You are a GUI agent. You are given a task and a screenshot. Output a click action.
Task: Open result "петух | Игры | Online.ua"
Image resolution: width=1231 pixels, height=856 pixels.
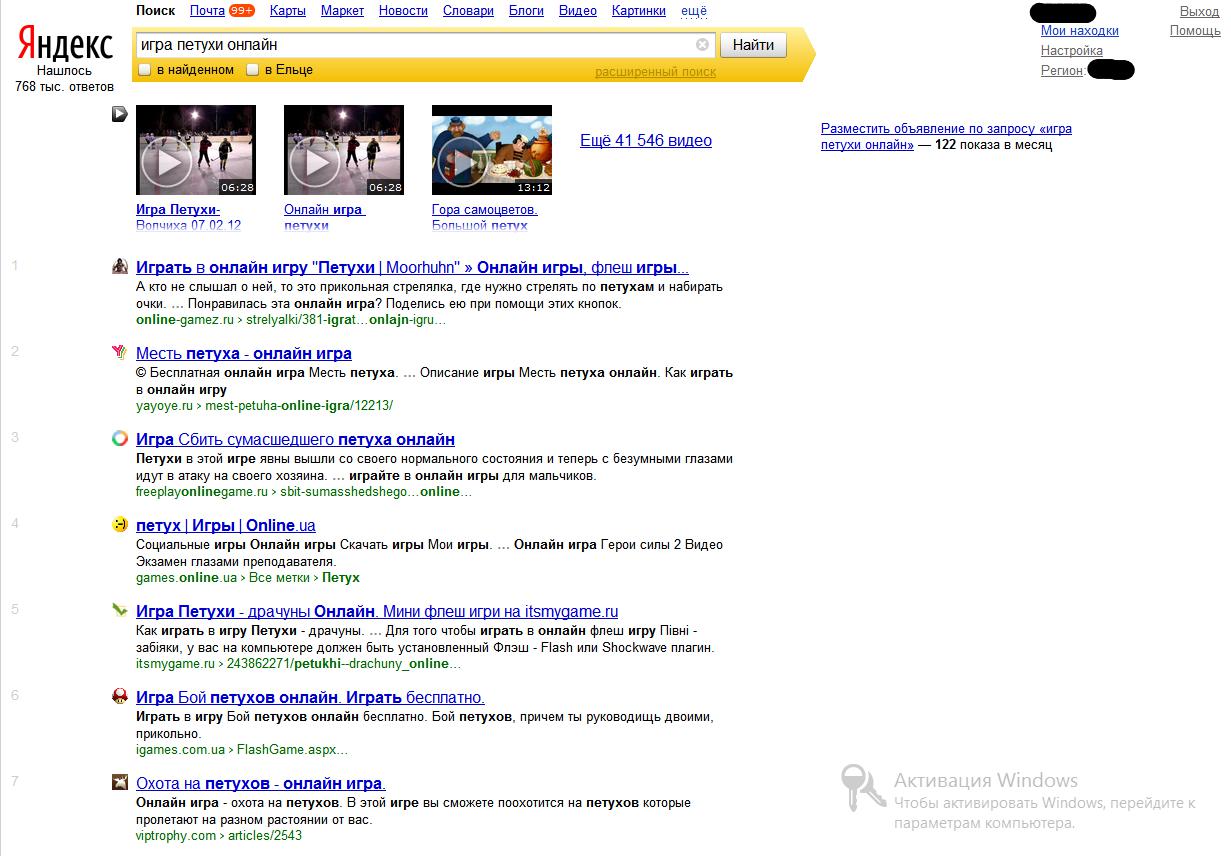225,526
